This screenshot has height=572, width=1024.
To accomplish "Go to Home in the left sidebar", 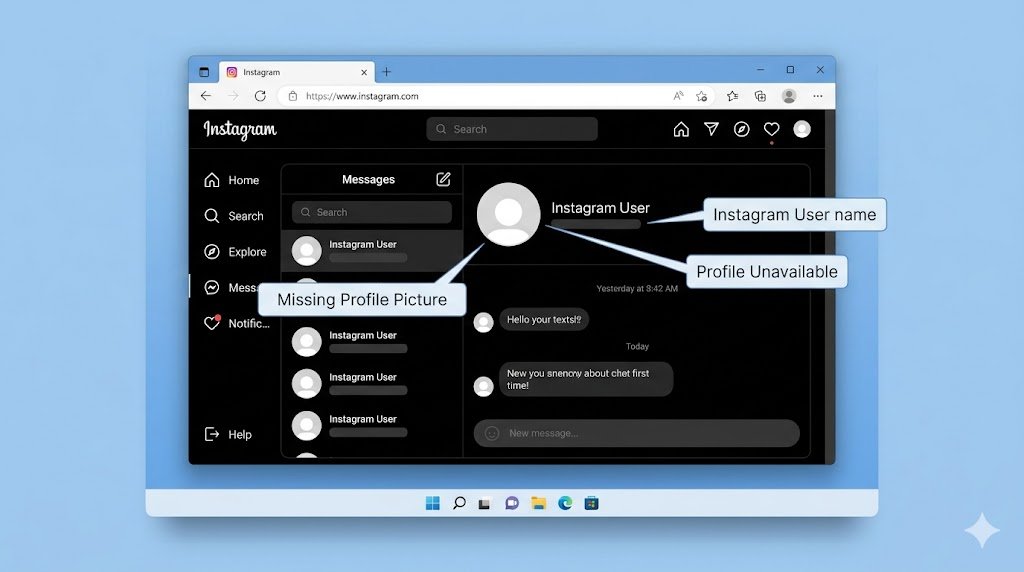I will coord(232,180).
